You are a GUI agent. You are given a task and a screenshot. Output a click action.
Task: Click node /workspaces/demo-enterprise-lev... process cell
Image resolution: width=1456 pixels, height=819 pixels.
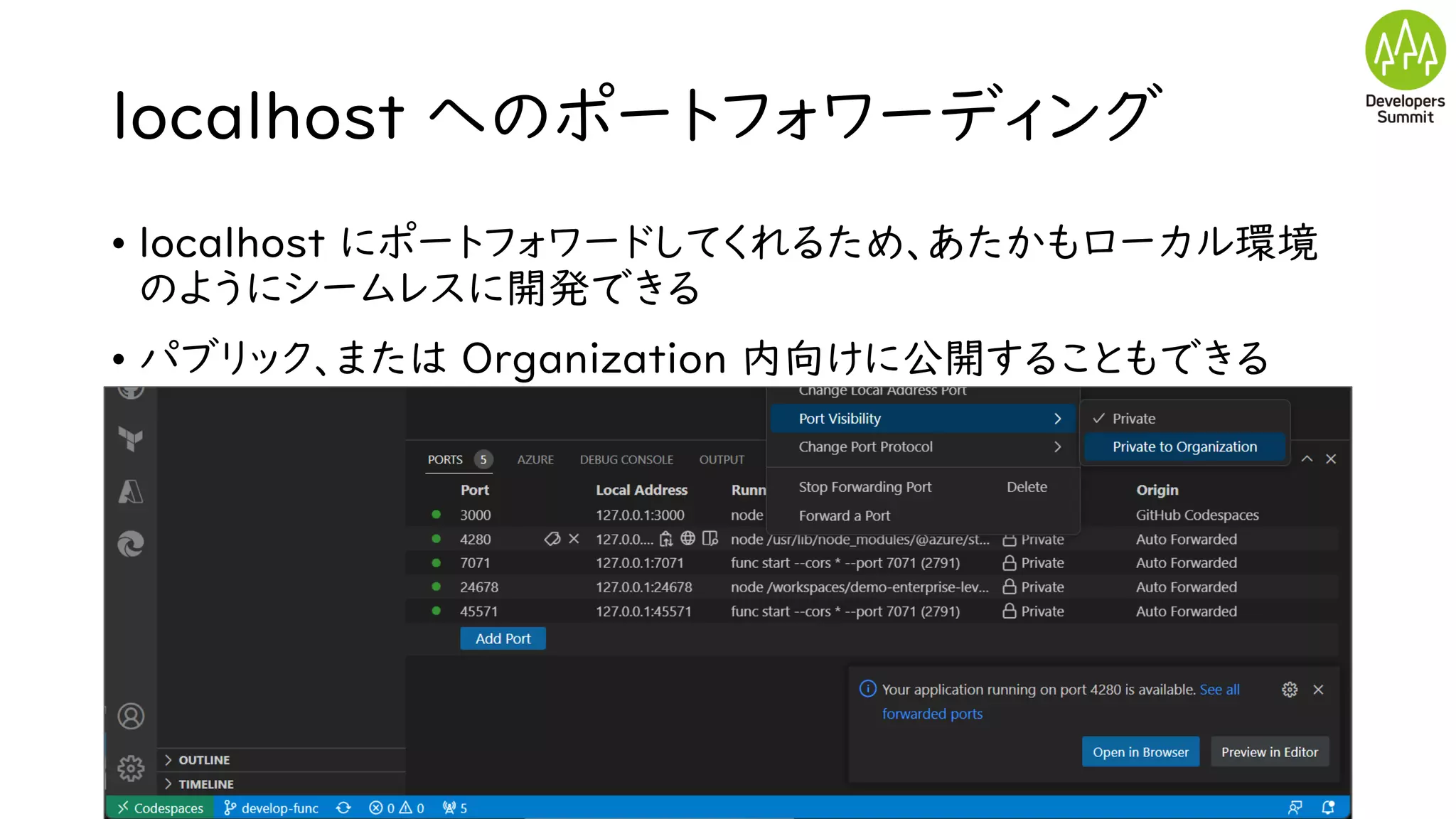860,587
